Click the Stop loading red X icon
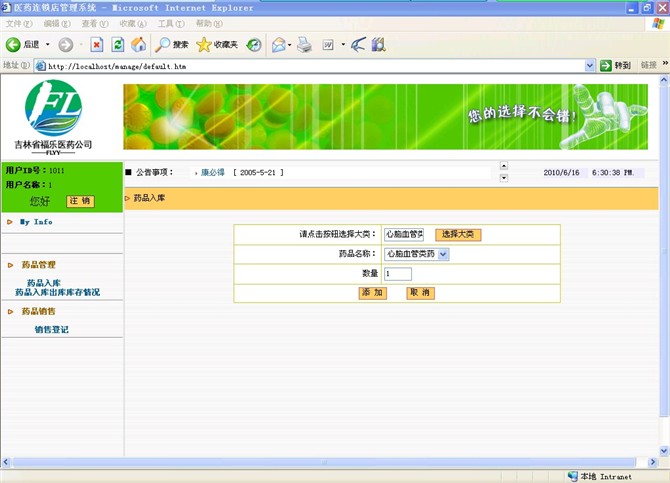Image resolution: width=670 pixels, height=483 pixels. (x=97, y=45)
